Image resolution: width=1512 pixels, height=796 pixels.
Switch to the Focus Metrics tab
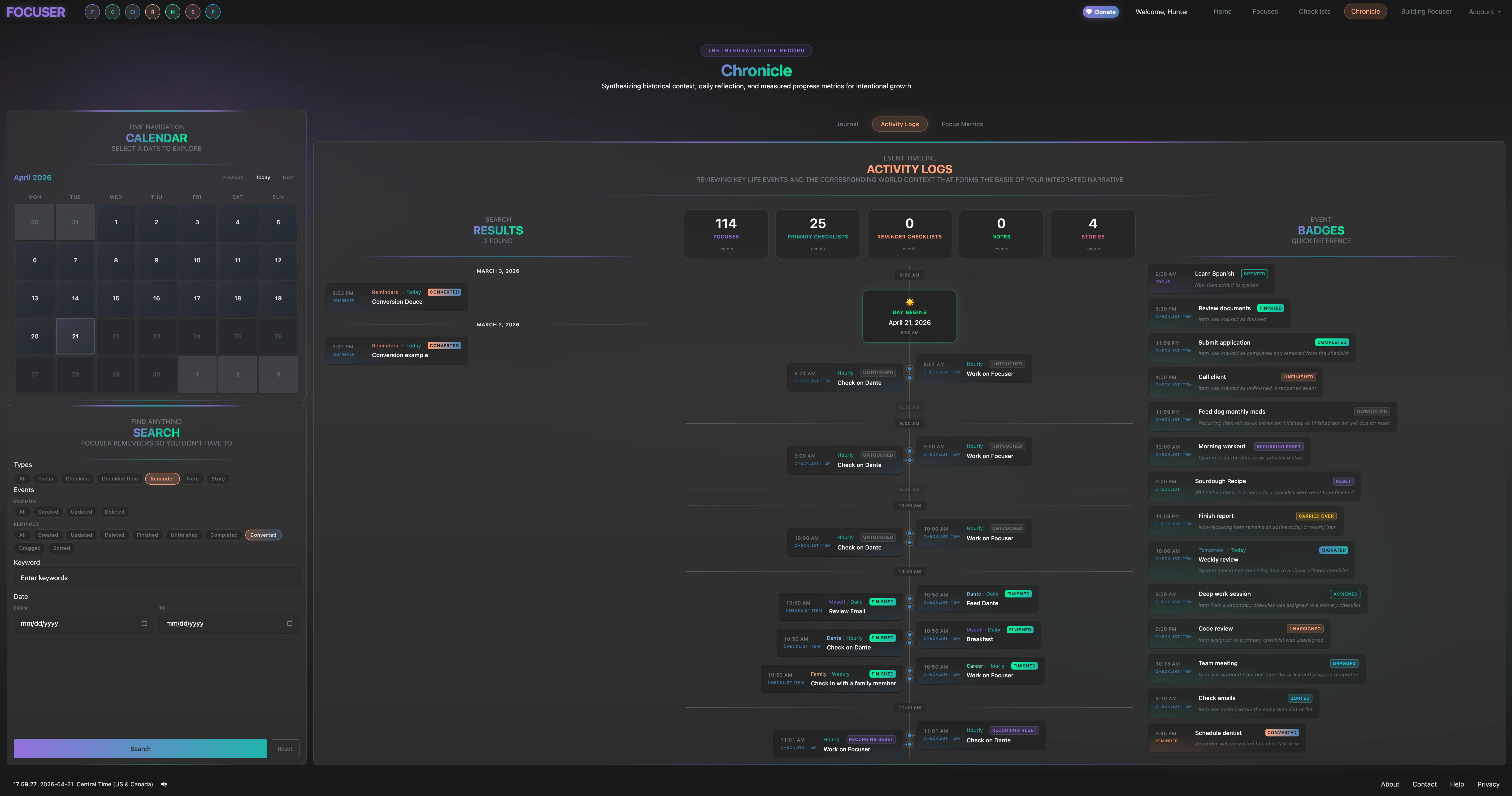click(x=962, y=125)
